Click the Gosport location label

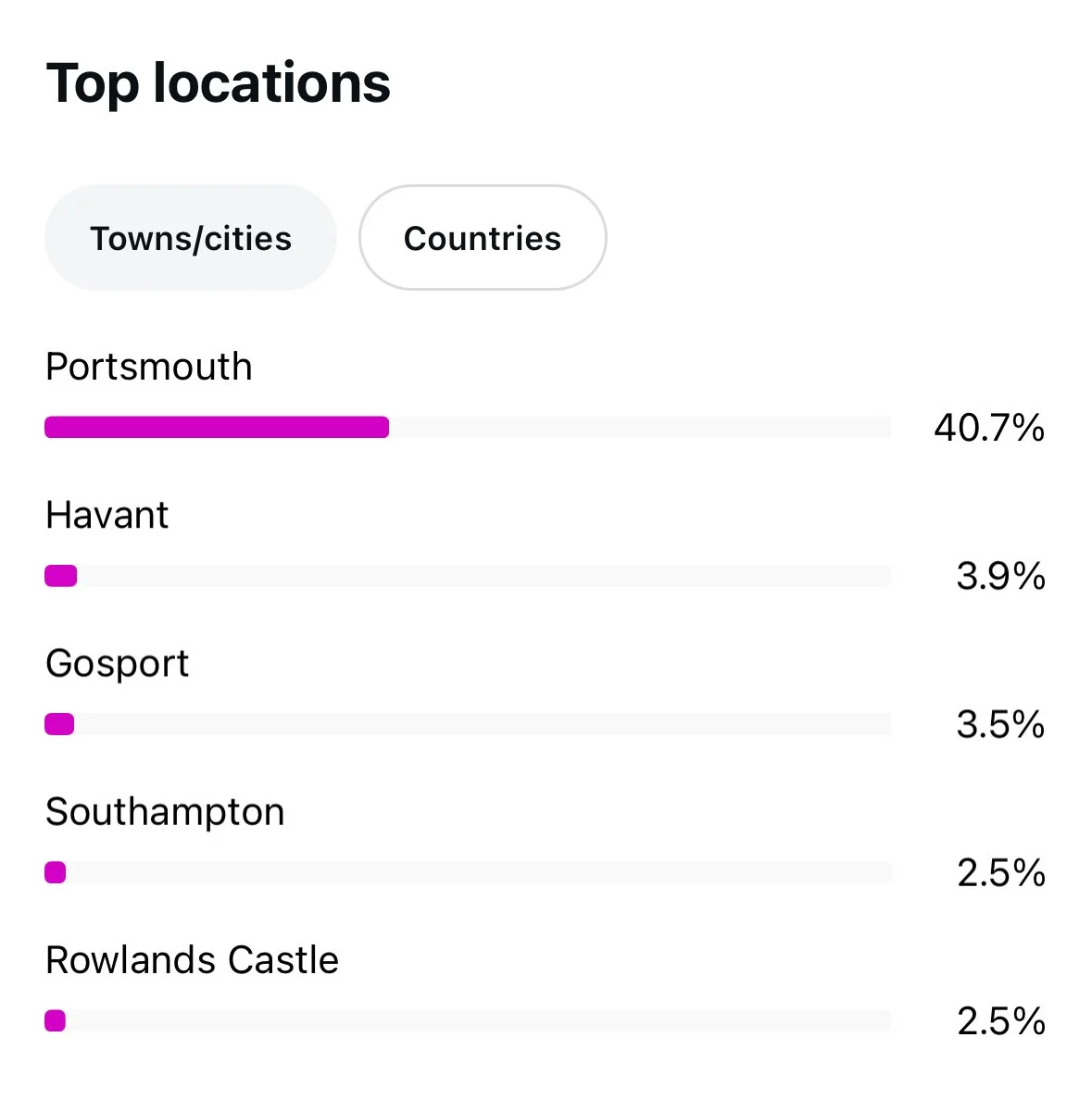[x=117, y=663]
